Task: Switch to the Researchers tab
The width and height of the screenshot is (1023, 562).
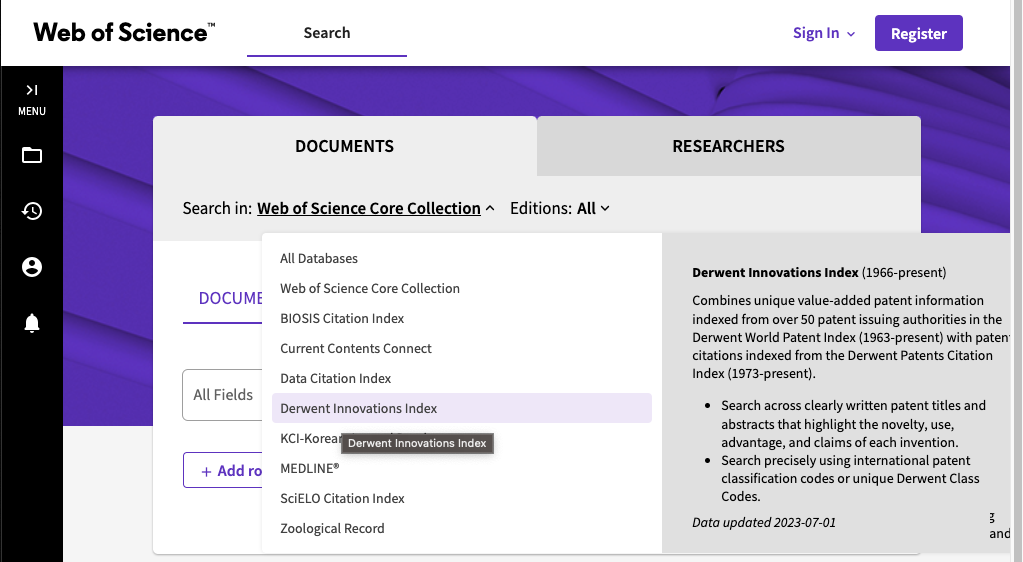Action: point(728,146)
